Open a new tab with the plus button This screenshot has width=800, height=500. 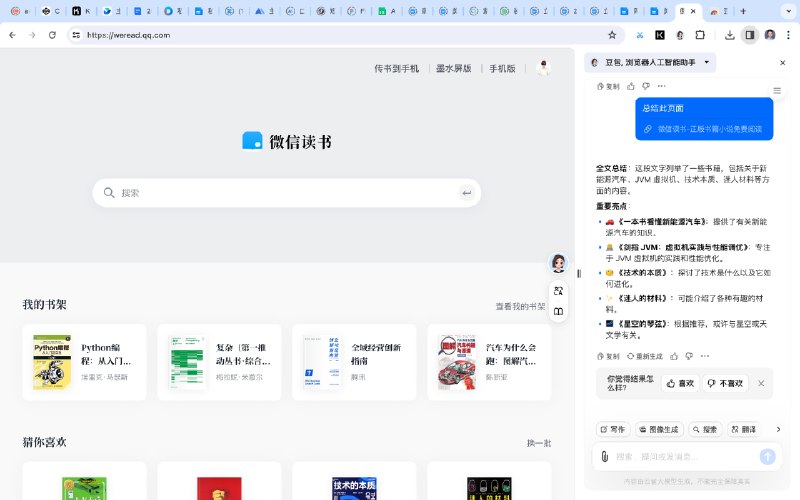click(x=743, y=11)
